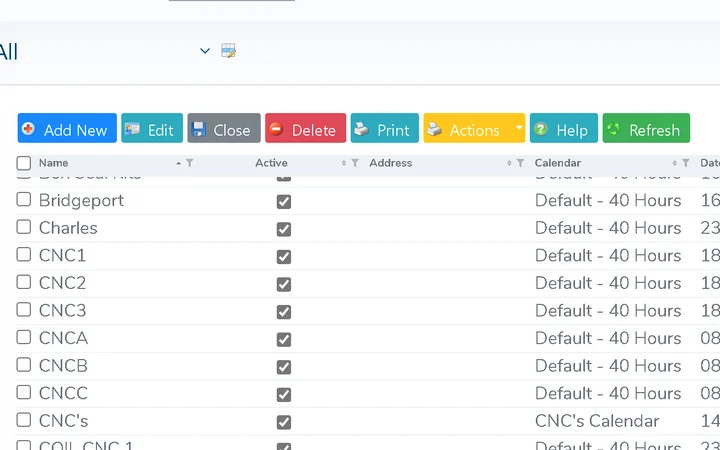Click the Bridgeport name cell
Screen dimensions: 720x450
81,201
